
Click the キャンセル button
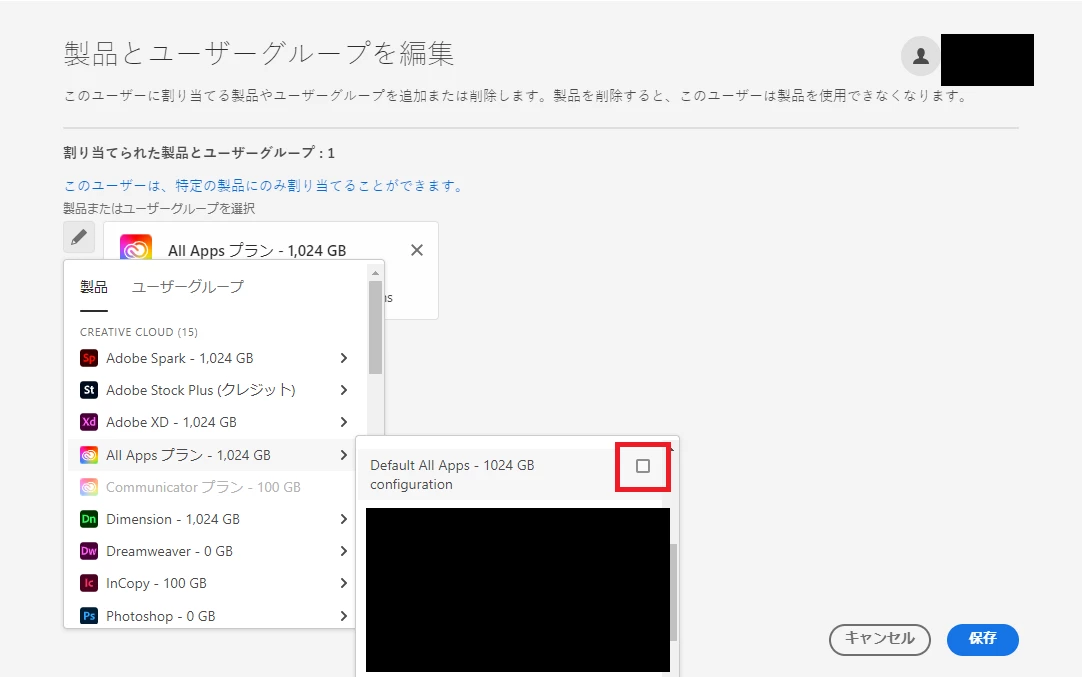tap(879, 639)
